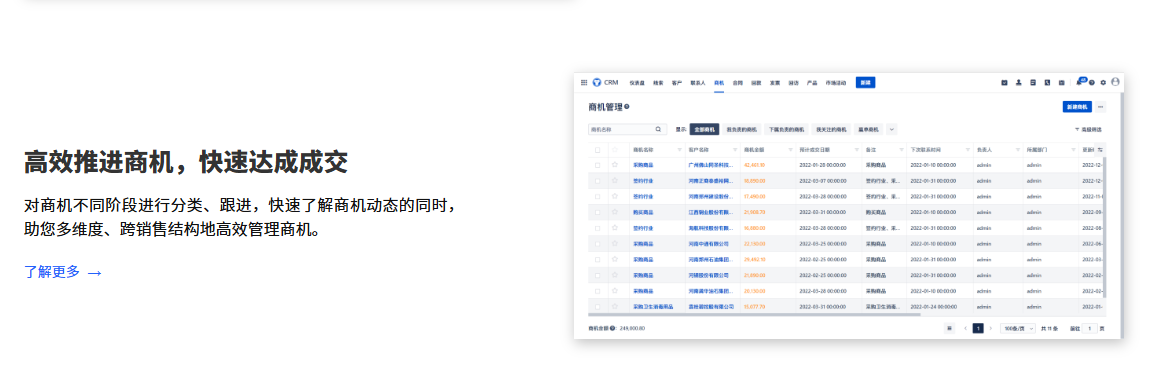This screenshot has height=384, width=1162.
Task: Click the blue 新建 button in the nav bar
Action: 866,82
